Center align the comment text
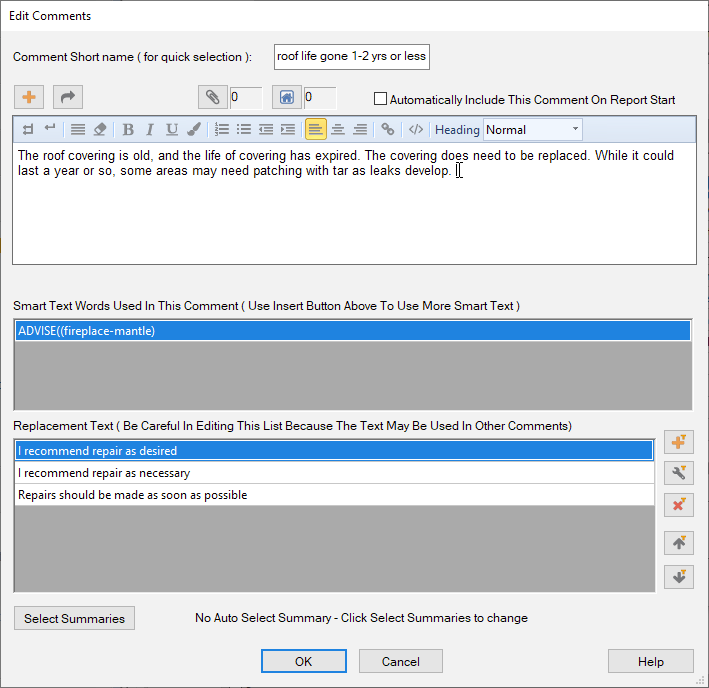 tap(338, 130)
